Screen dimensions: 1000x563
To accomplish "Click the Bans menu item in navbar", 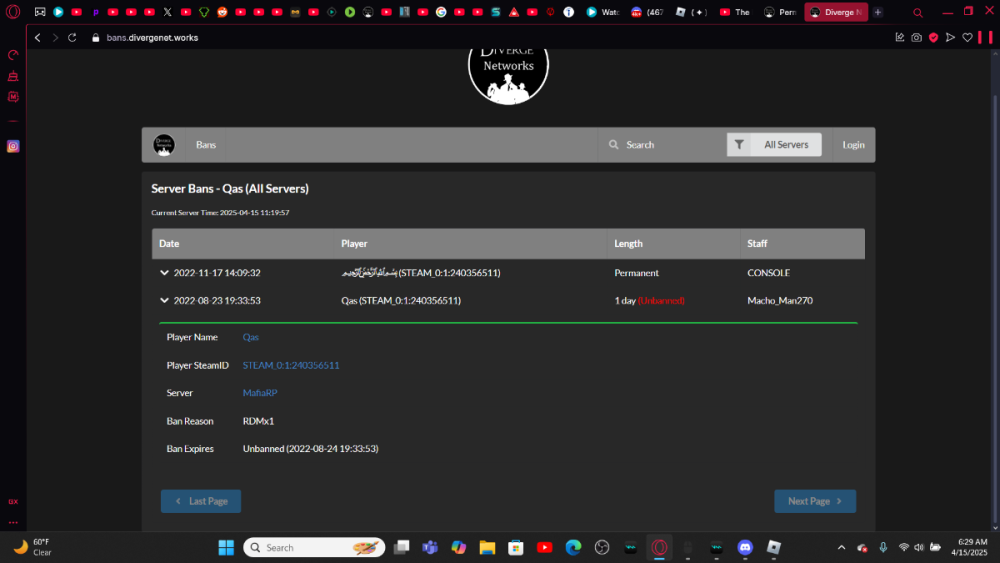I will click(206, 145).
